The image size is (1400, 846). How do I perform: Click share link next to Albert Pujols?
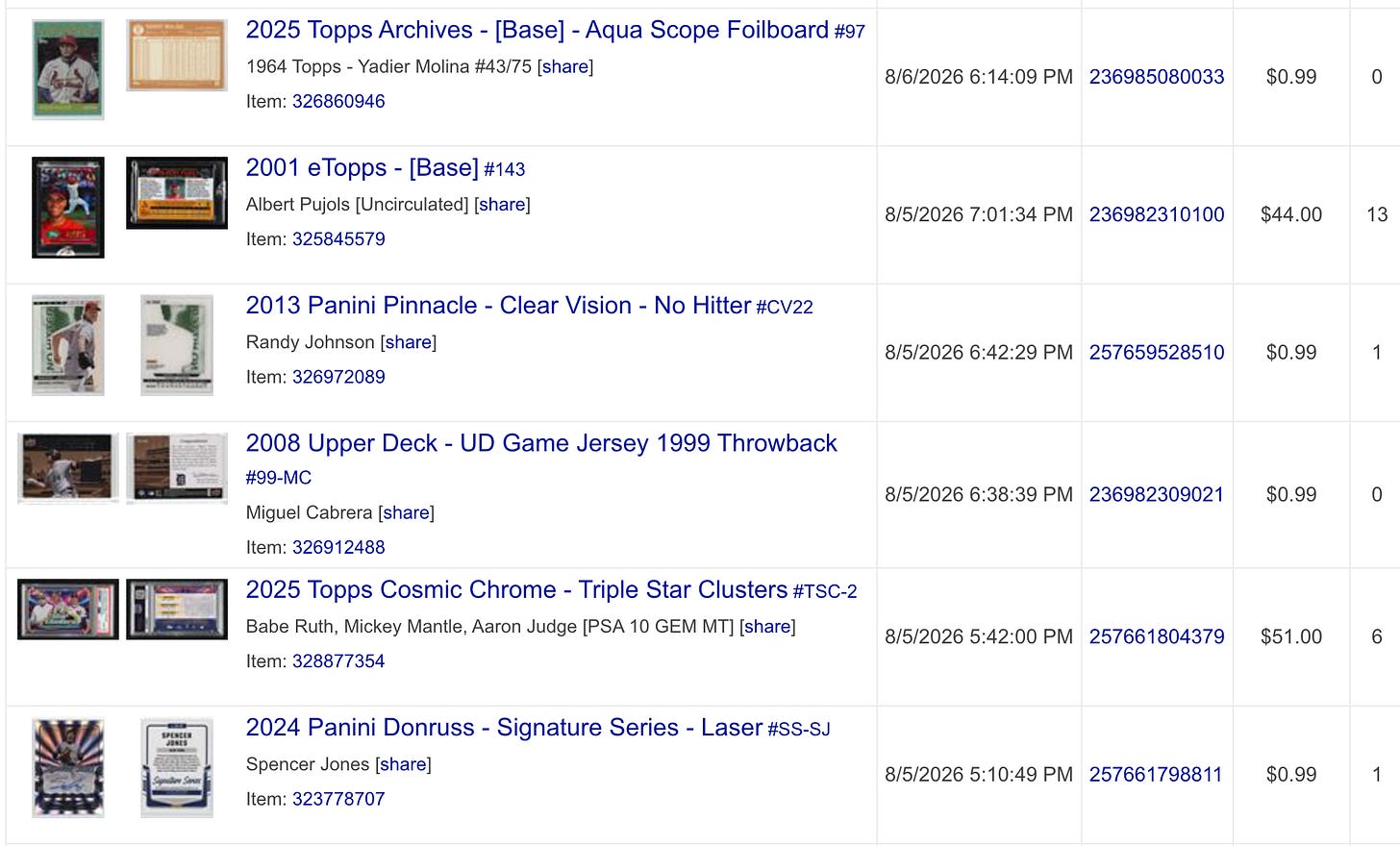point(502,205)
